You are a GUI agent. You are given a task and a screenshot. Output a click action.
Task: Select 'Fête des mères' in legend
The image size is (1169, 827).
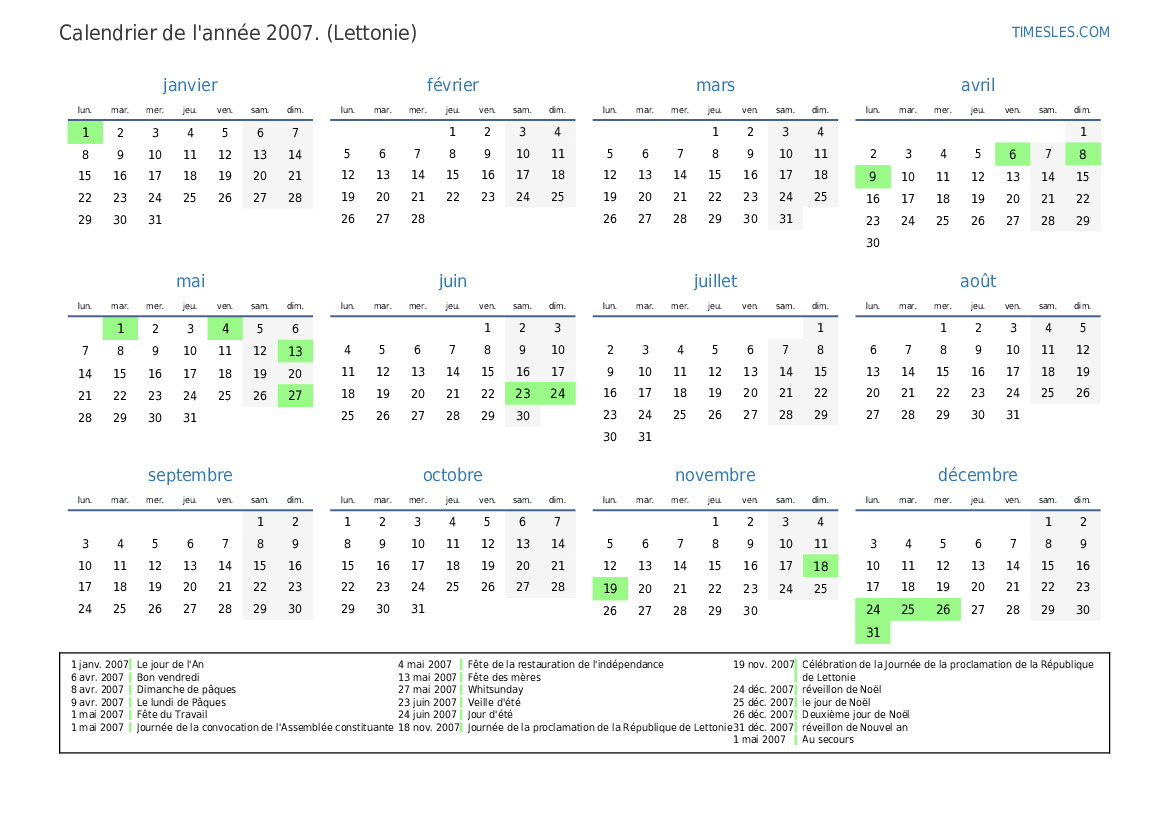(x=502, y=677)
